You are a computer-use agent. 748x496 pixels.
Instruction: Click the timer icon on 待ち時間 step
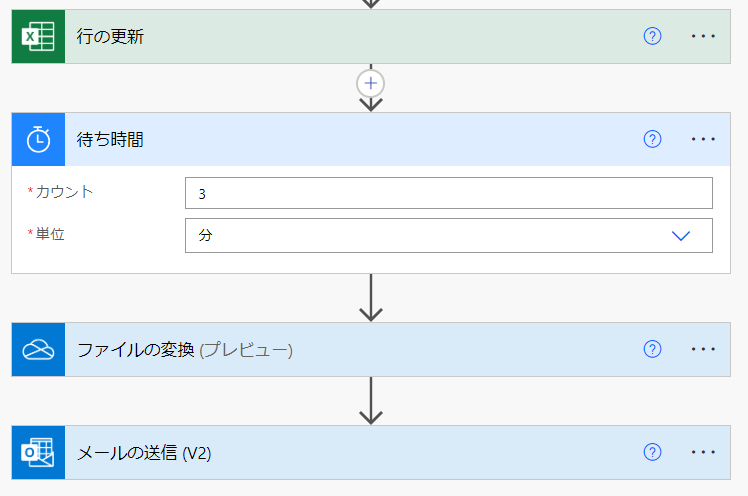coord(38,139)
